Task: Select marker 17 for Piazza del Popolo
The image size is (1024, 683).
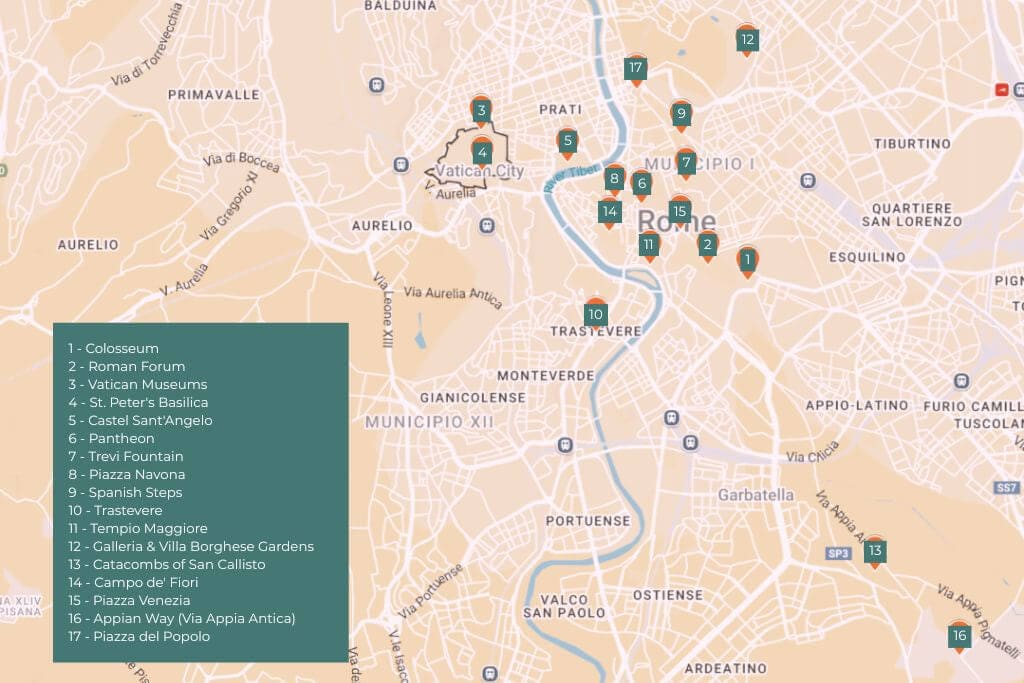Action: click(x=635, y=68)
